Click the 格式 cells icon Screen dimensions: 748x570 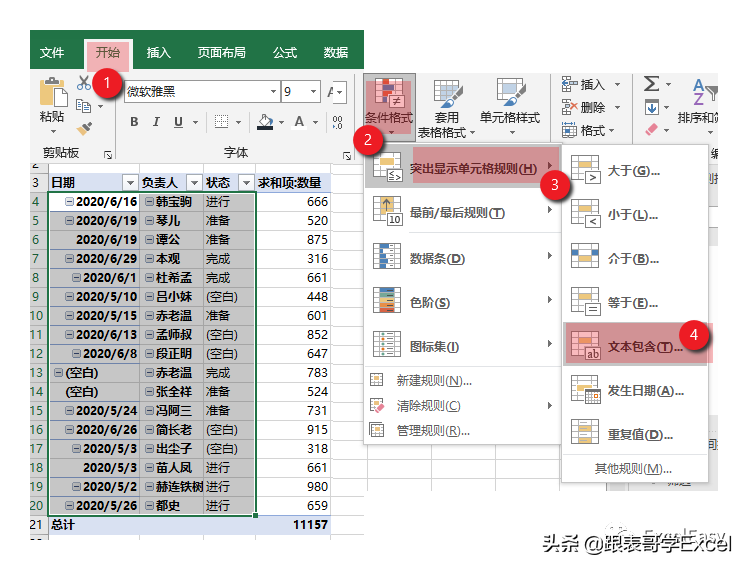pos(569,130)
